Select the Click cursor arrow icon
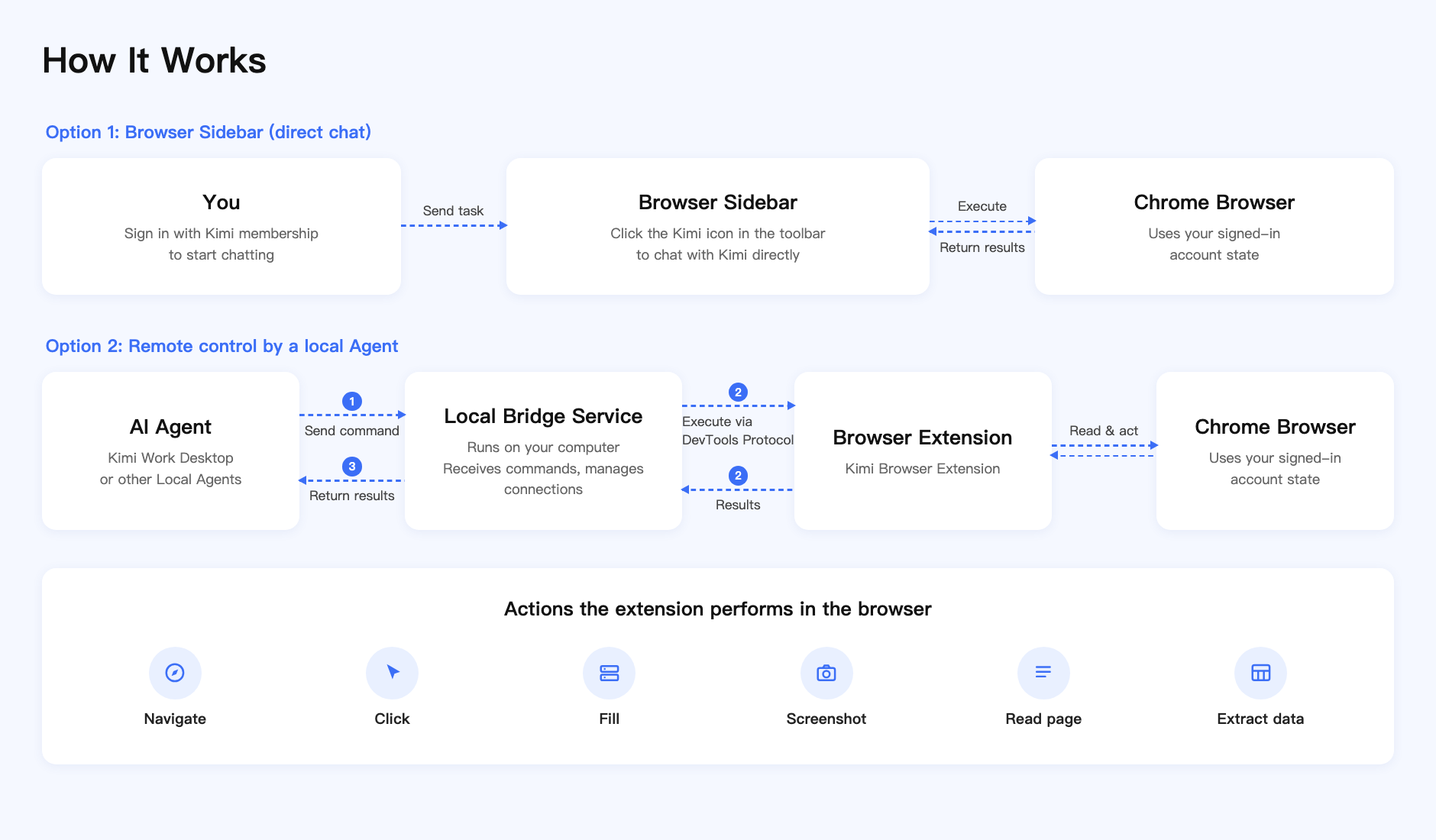Viewport: 1436px width, 840px height. coord(392,673)
